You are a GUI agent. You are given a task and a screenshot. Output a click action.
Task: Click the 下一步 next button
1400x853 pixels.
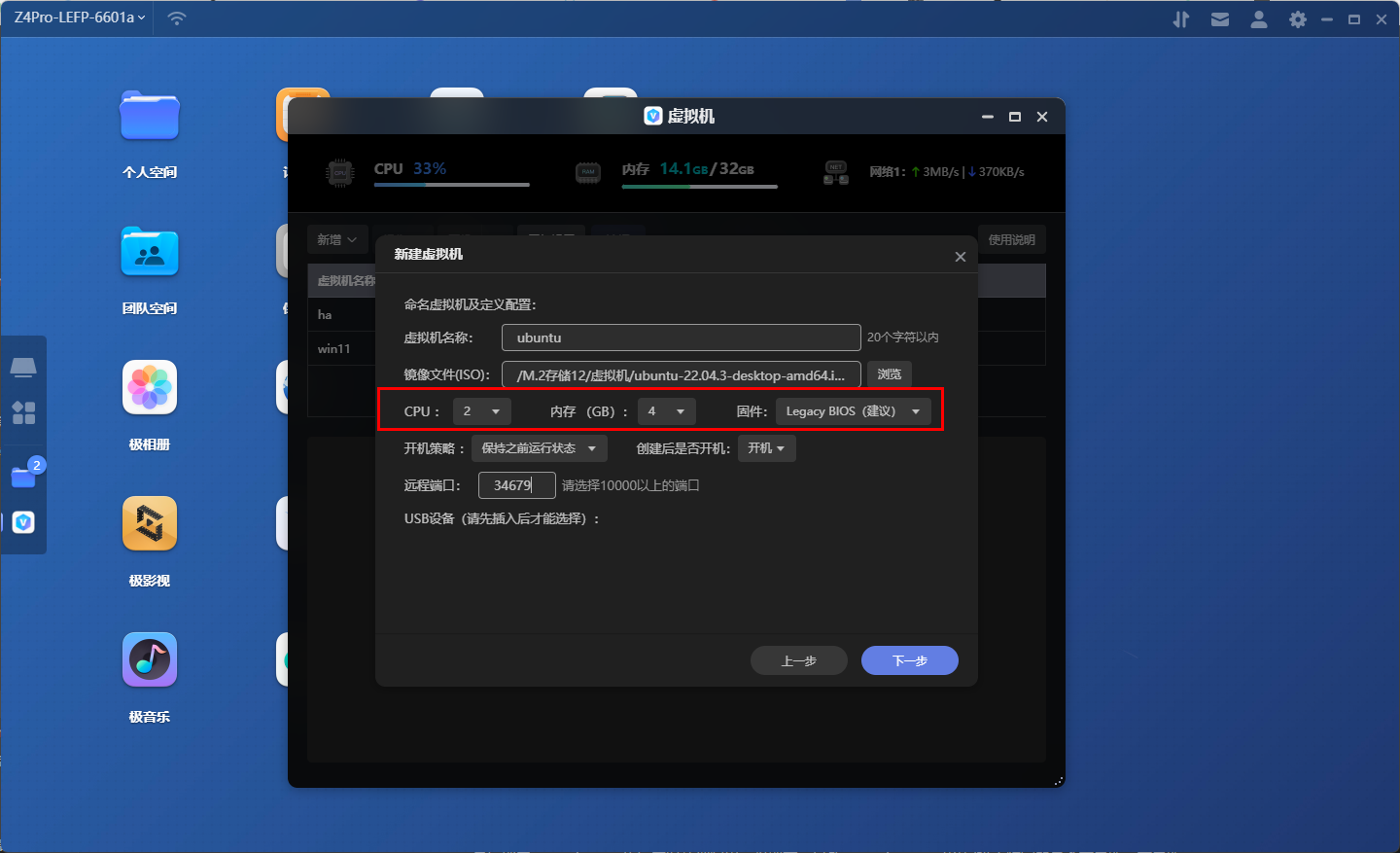(909, 660)
